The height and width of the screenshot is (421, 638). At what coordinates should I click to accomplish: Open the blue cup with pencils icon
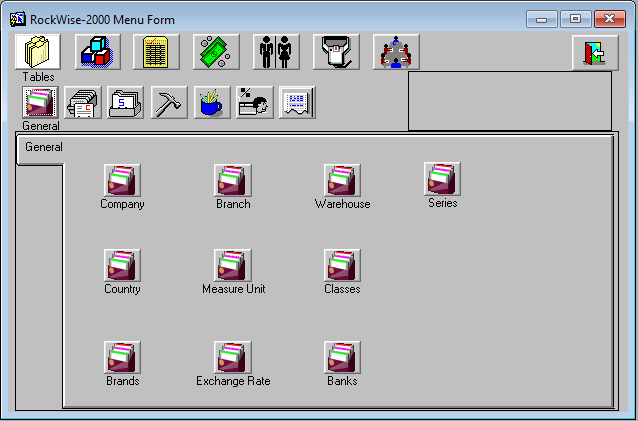click(x=212, y=103)
